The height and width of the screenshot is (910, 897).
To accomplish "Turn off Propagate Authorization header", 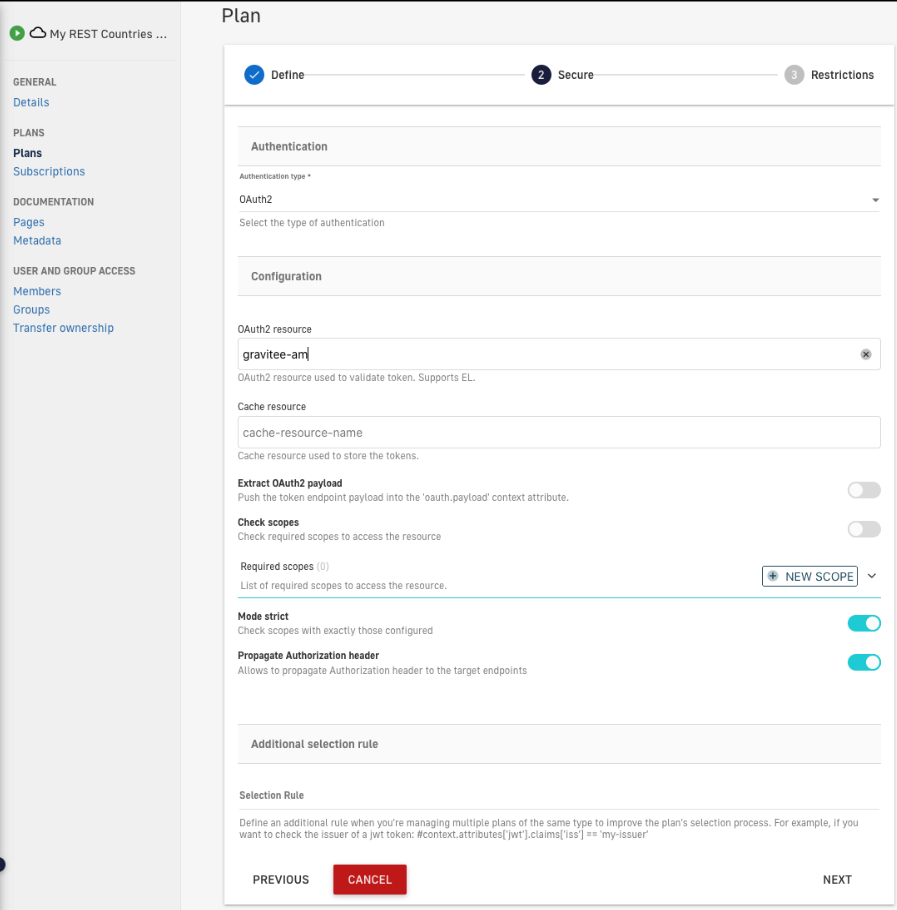I will pyautogui.click(x=863, y=661).
